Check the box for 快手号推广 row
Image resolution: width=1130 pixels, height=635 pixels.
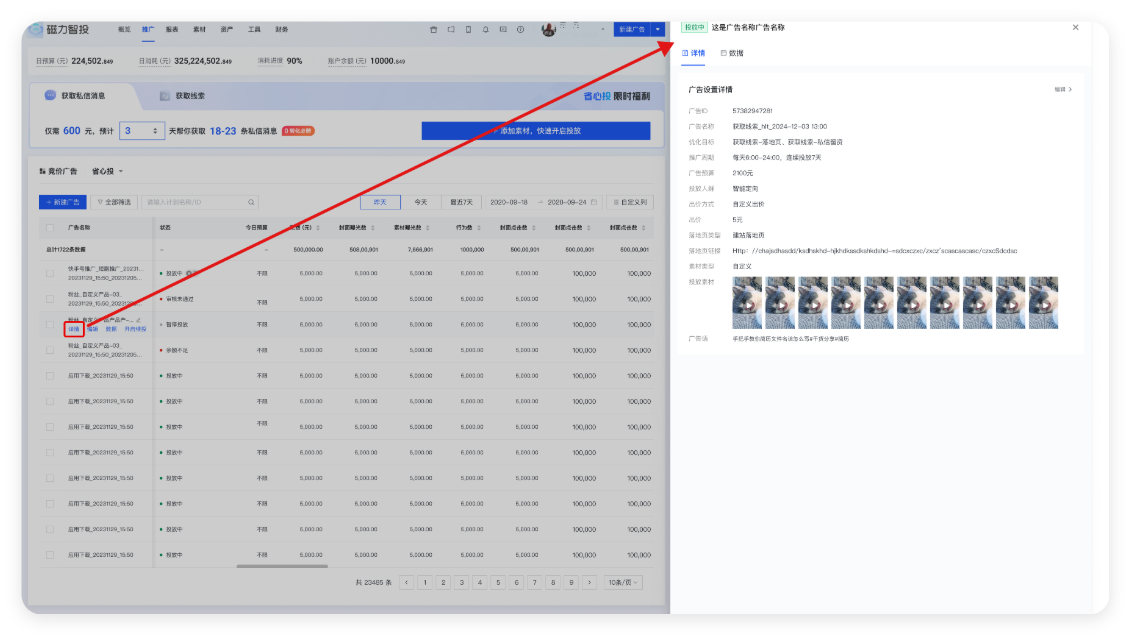click(x=50, y=273)
